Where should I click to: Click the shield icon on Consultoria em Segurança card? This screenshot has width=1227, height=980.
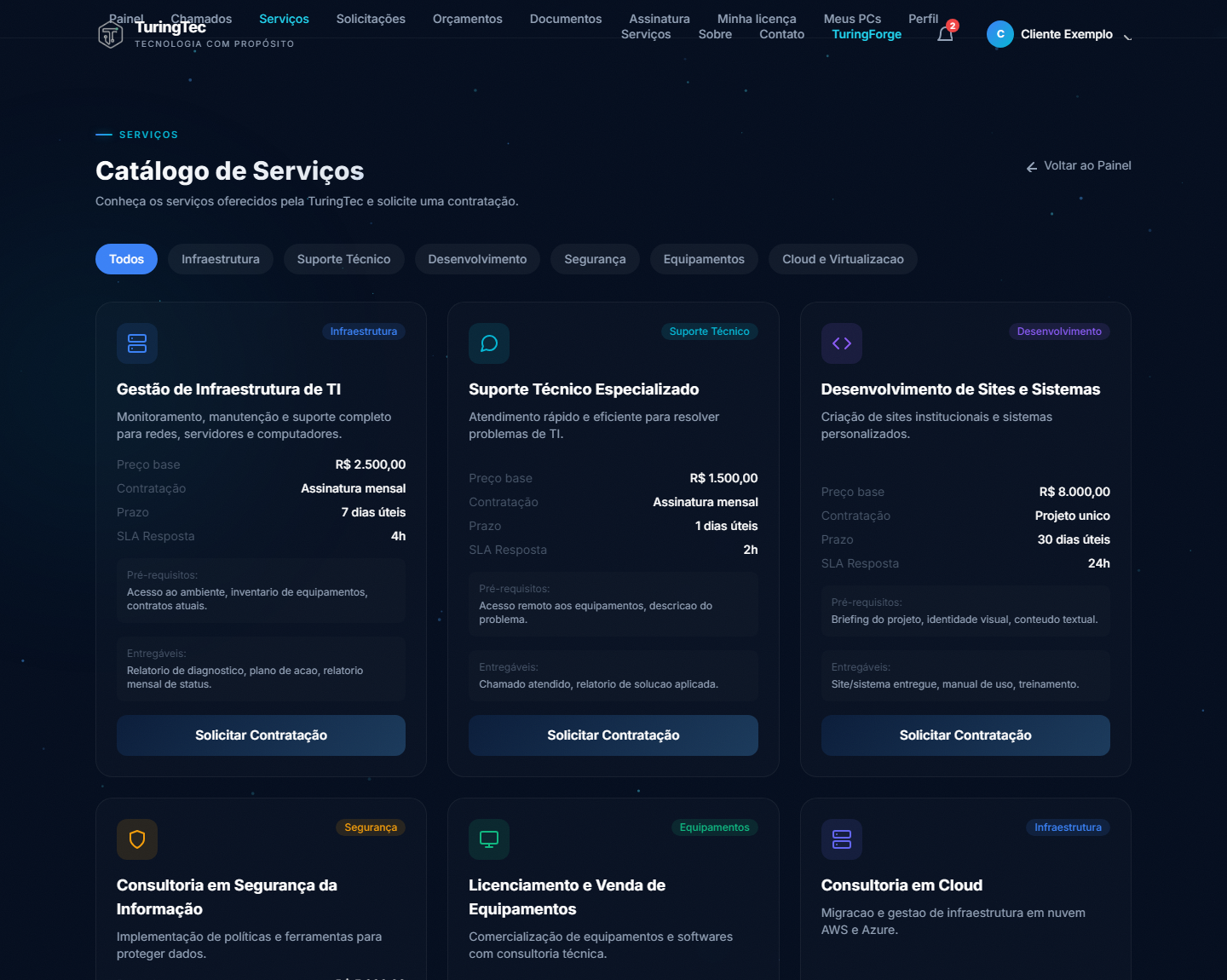tap(137, 839)
